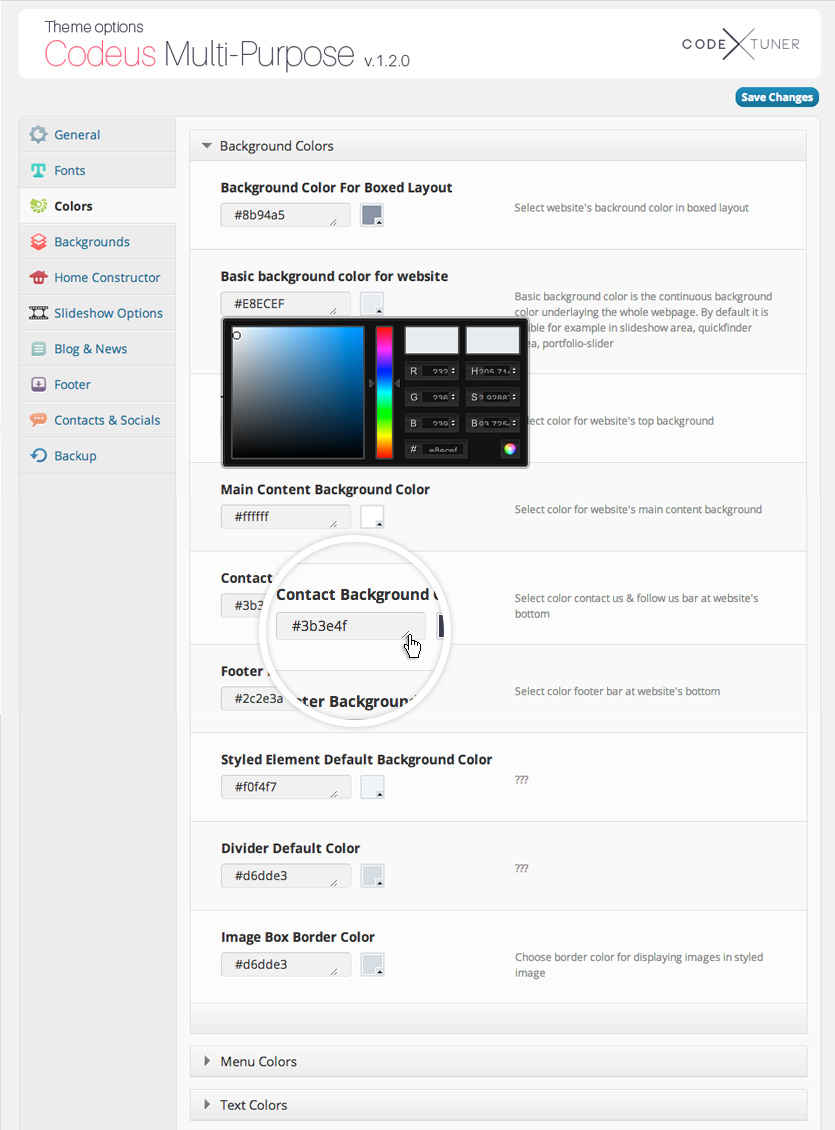Click the CodexTuner logo

(x=742, y=43)
